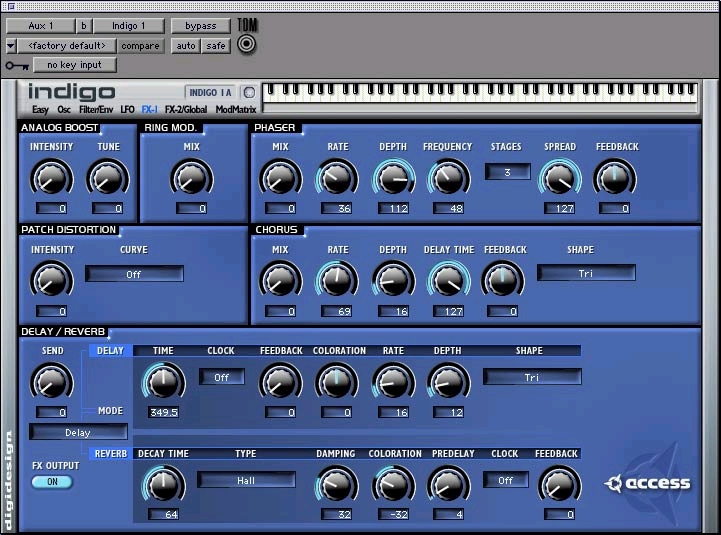Open the Aux 1 track selector
721x535 pixels.
(x=40, y=26)
